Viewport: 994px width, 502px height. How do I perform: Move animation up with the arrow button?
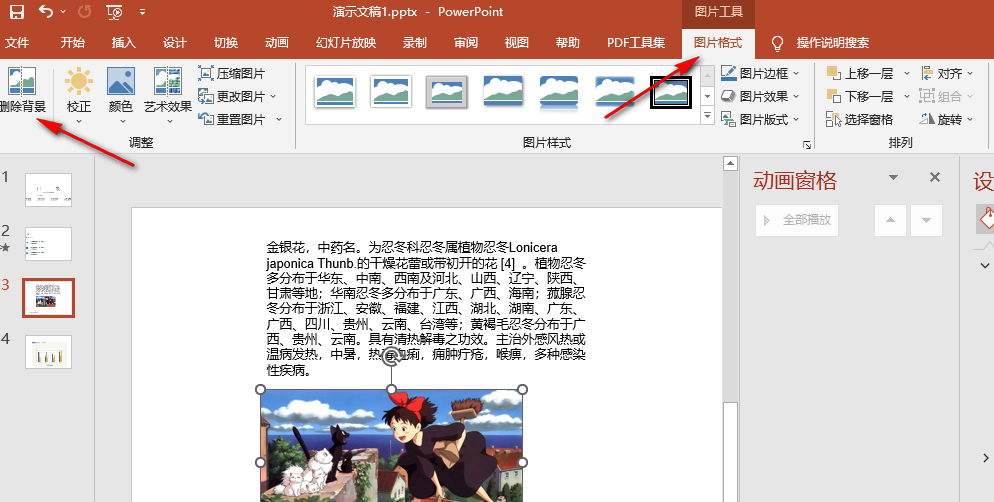[890, 220]
